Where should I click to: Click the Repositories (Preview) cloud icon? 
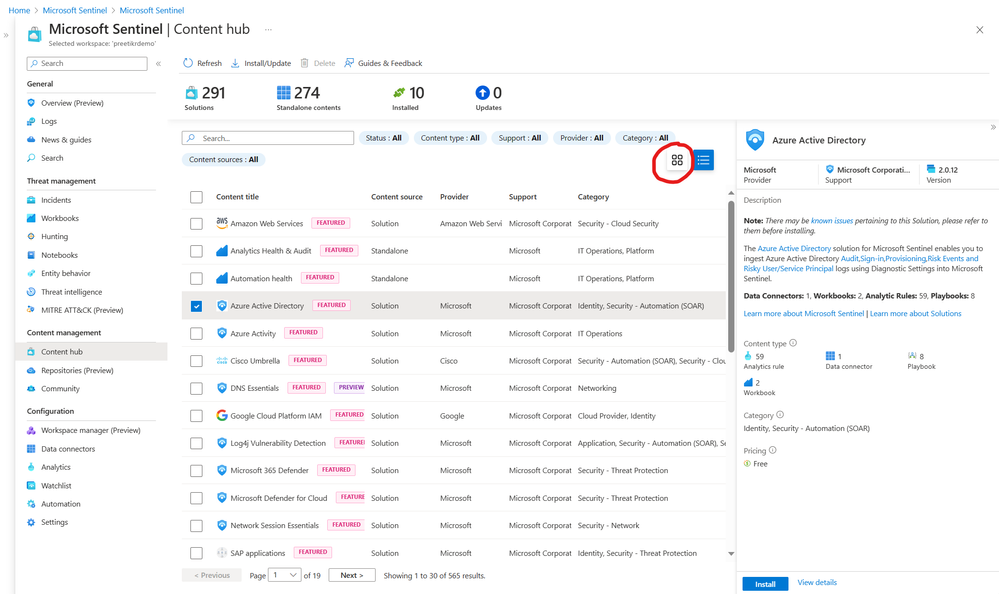pos(31,370)
